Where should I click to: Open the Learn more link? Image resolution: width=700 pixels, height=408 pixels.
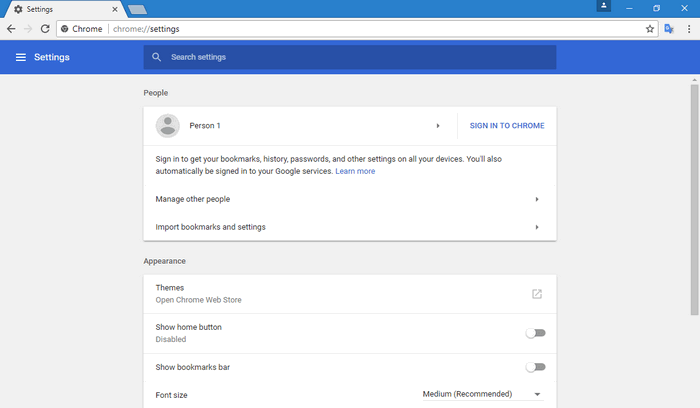tap(355, 171)
